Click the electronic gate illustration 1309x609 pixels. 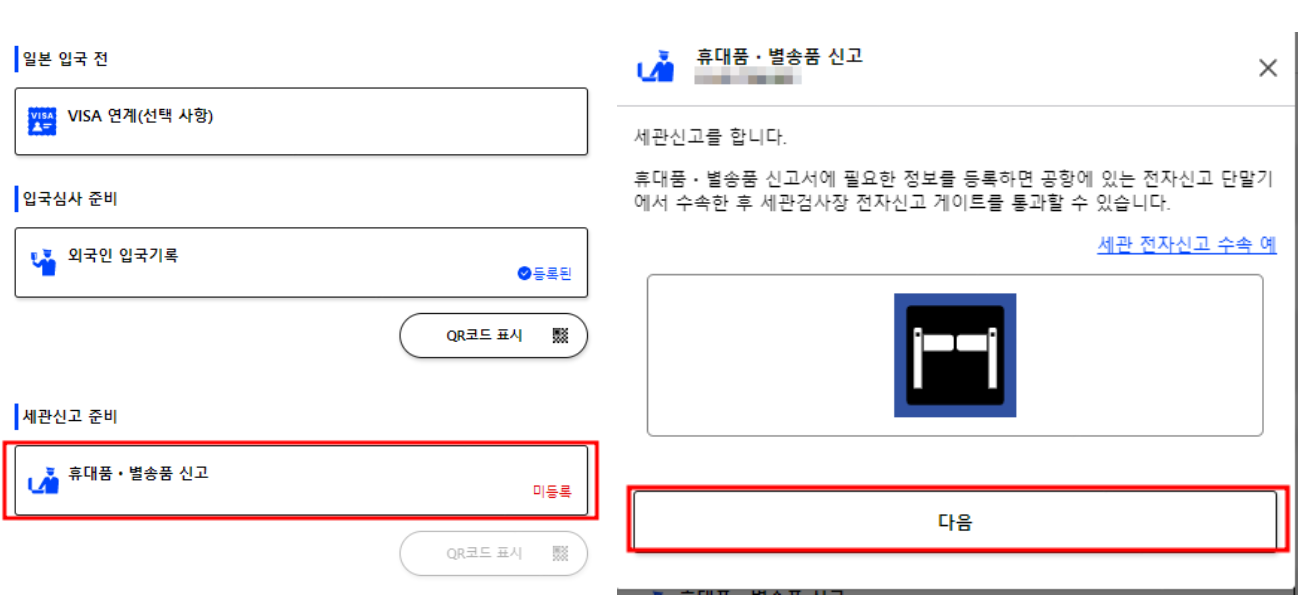[955, 355]
